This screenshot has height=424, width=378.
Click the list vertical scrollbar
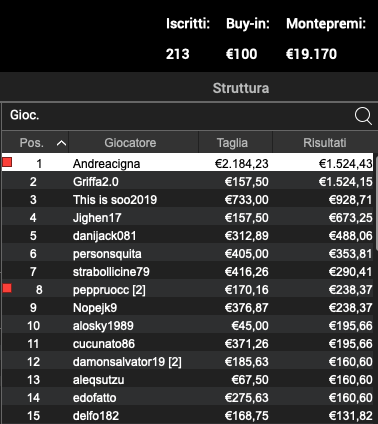[x=376, y=203]
